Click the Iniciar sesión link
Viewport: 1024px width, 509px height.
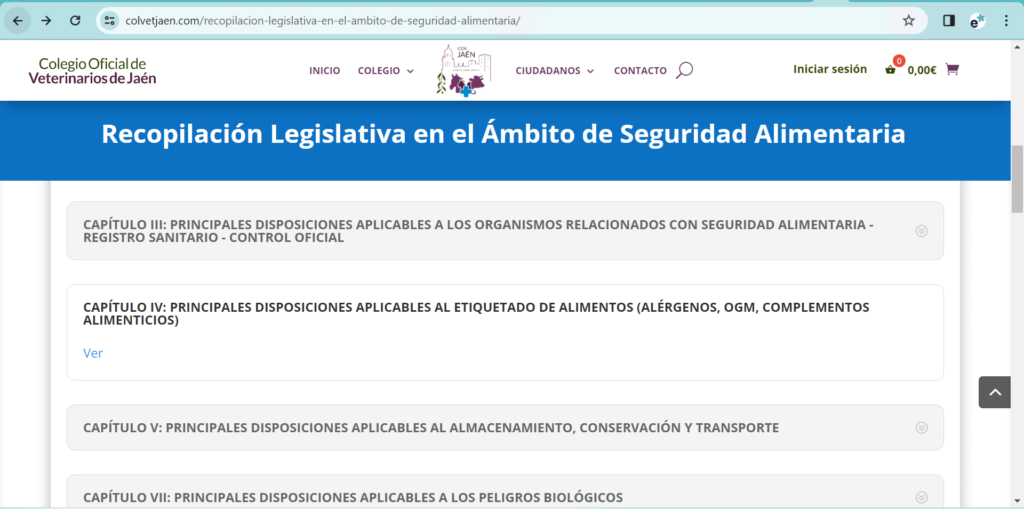click(829, 69)
